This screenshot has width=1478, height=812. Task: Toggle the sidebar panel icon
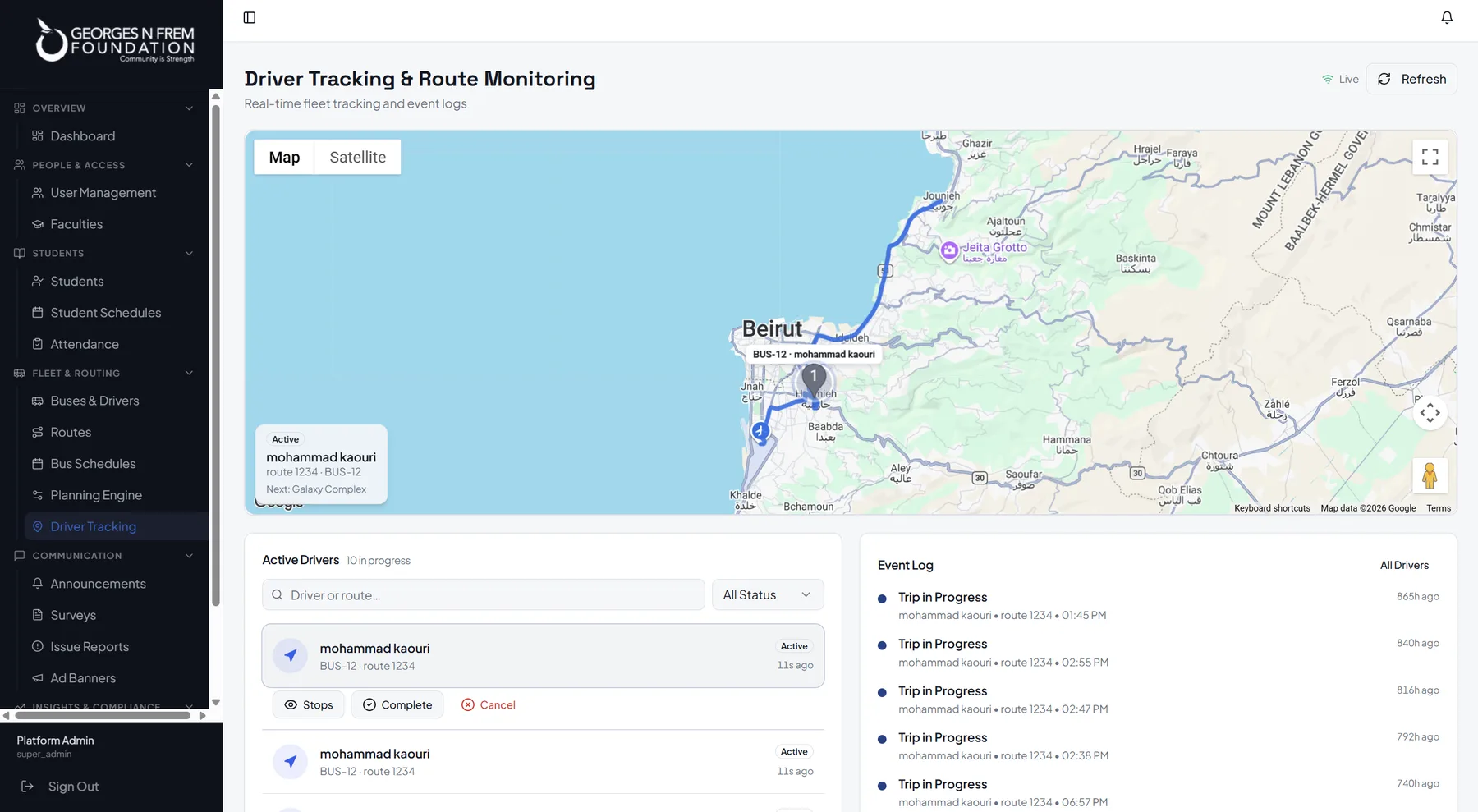(x=250, y=18)
